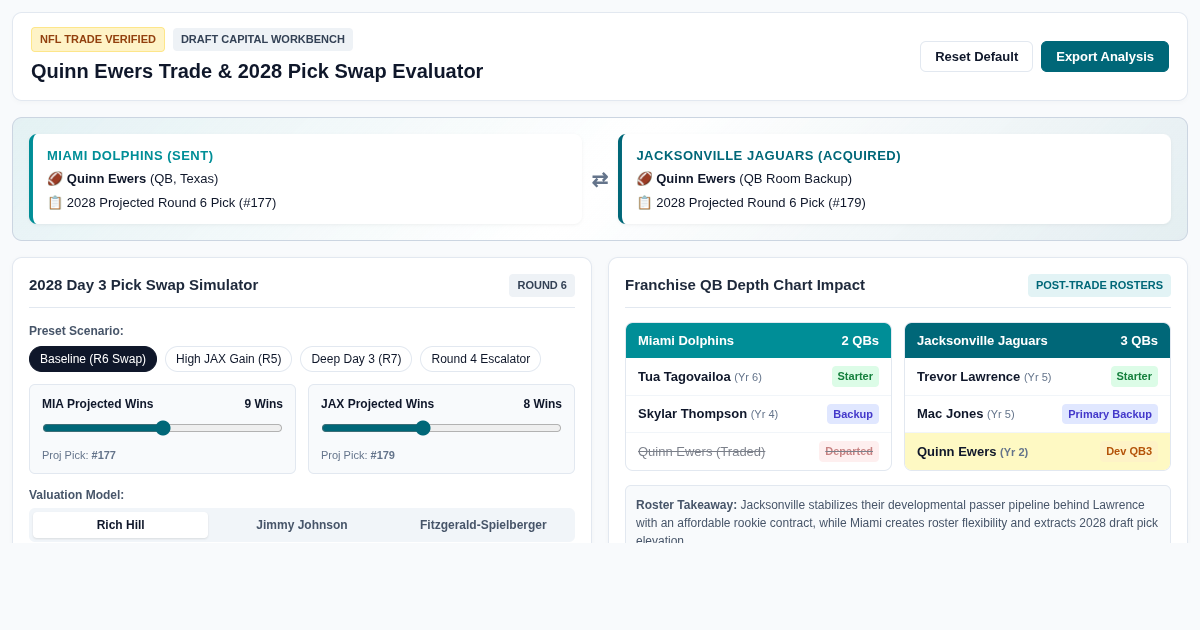Click the swap arrows icon between teams
The image size is (1200, 630).
600,180
